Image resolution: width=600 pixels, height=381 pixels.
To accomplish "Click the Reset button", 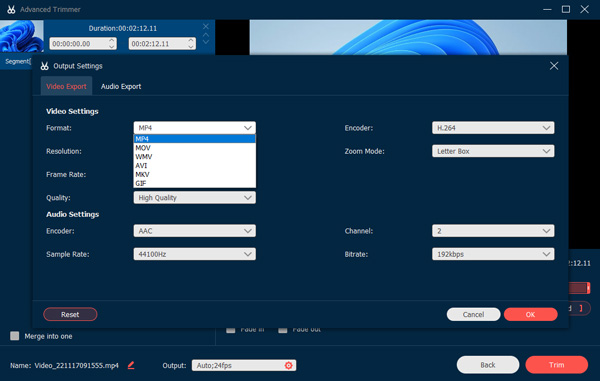I will tap(70, 314).
